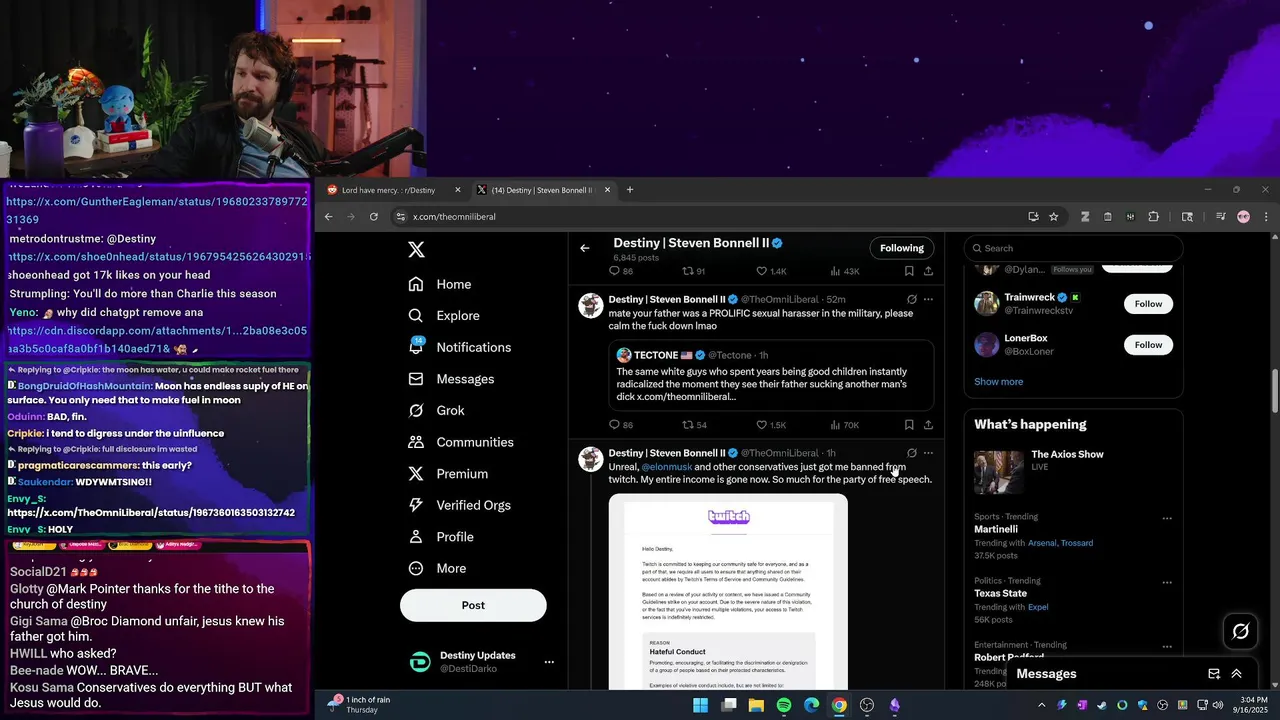
Task: Open OBS Studio from the taskbar
Action: tap(867, 705)
